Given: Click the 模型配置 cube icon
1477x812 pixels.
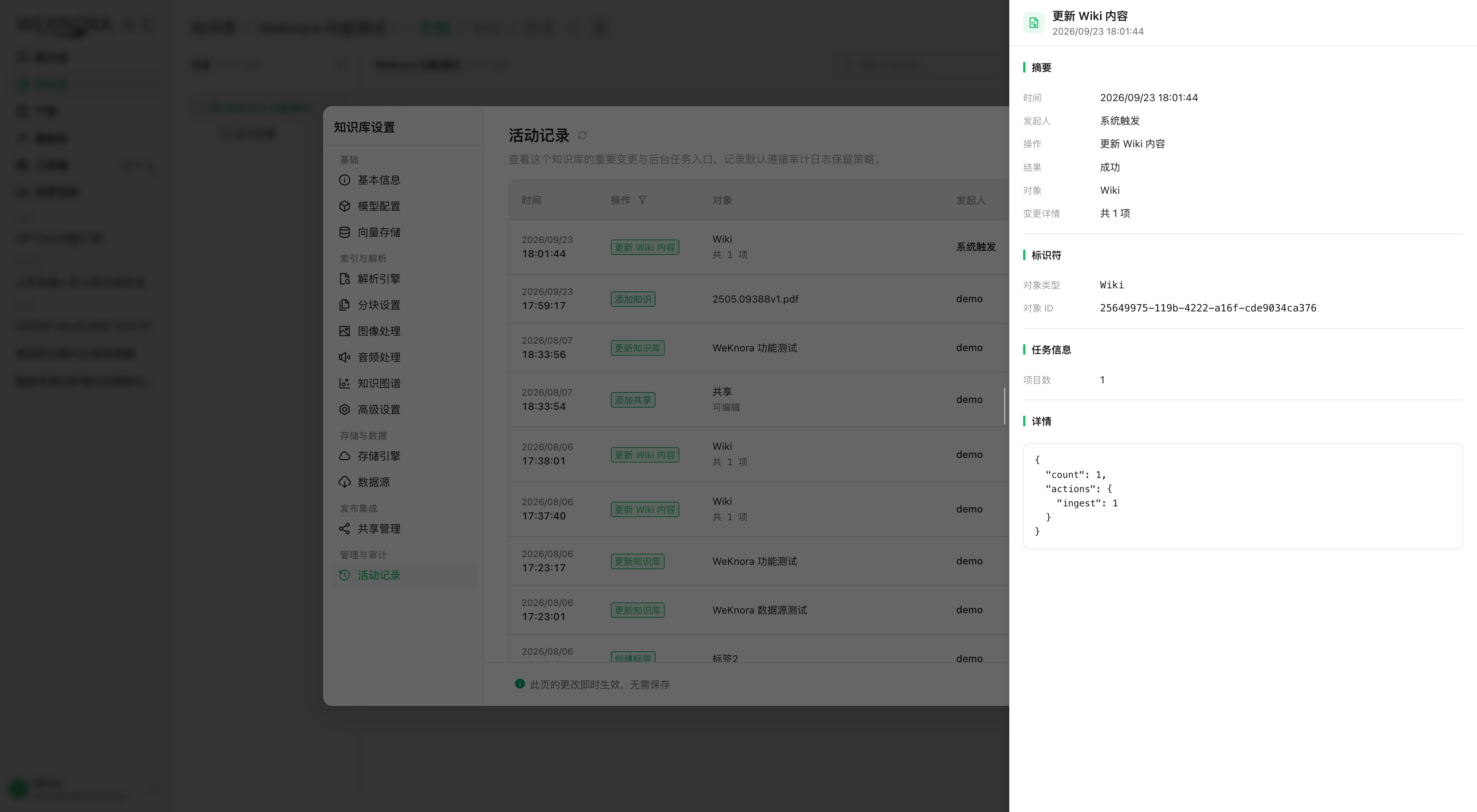Looking at the screenshot, I should point(344,206).
